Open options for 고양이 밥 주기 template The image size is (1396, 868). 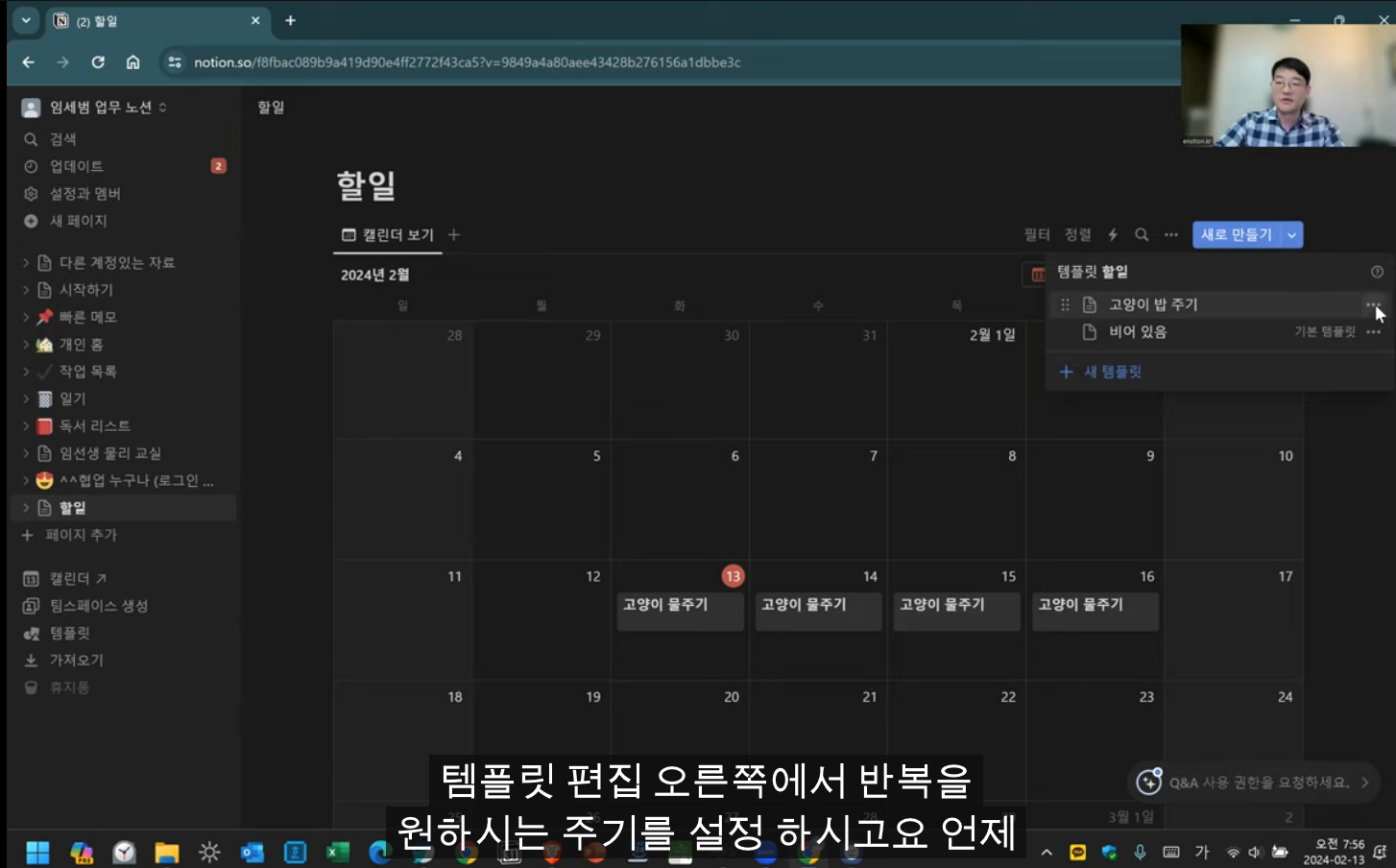[1373, 305]
